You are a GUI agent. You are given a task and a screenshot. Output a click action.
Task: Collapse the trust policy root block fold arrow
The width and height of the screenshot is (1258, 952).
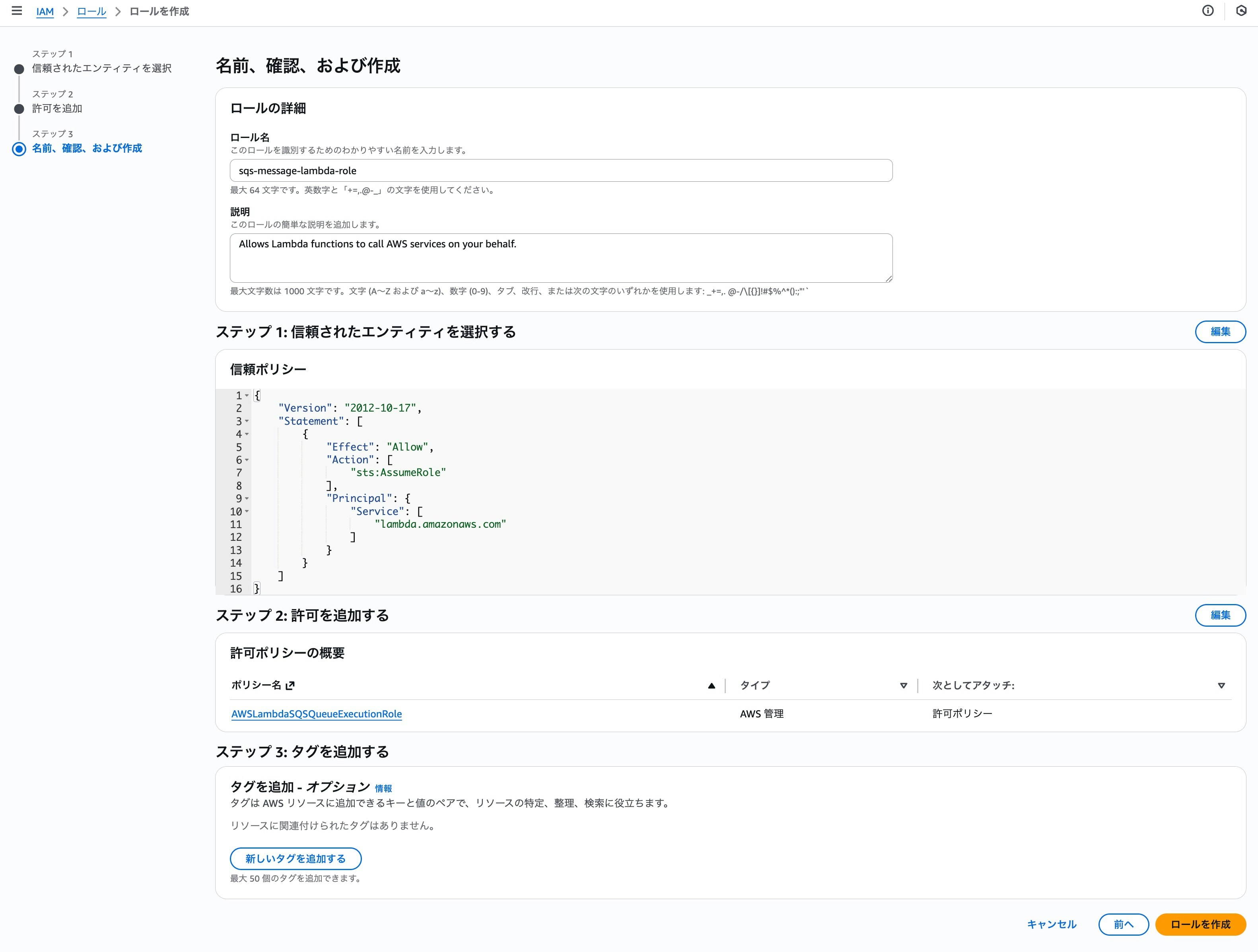(246, 396)
